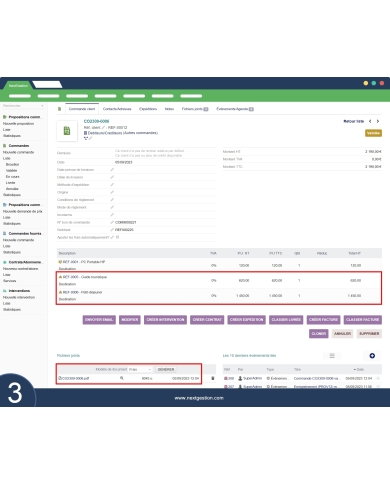This screenshot has width=390, height=484.
Task: Open the document model dropdown
Action: (140, 369)
